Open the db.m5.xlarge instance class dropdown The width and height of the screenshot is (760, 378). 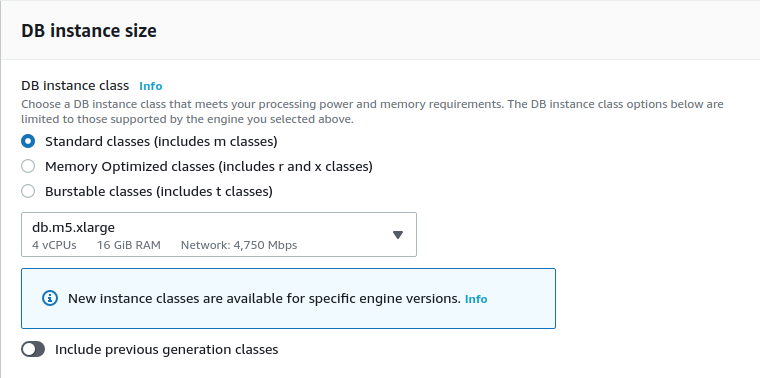219,235
